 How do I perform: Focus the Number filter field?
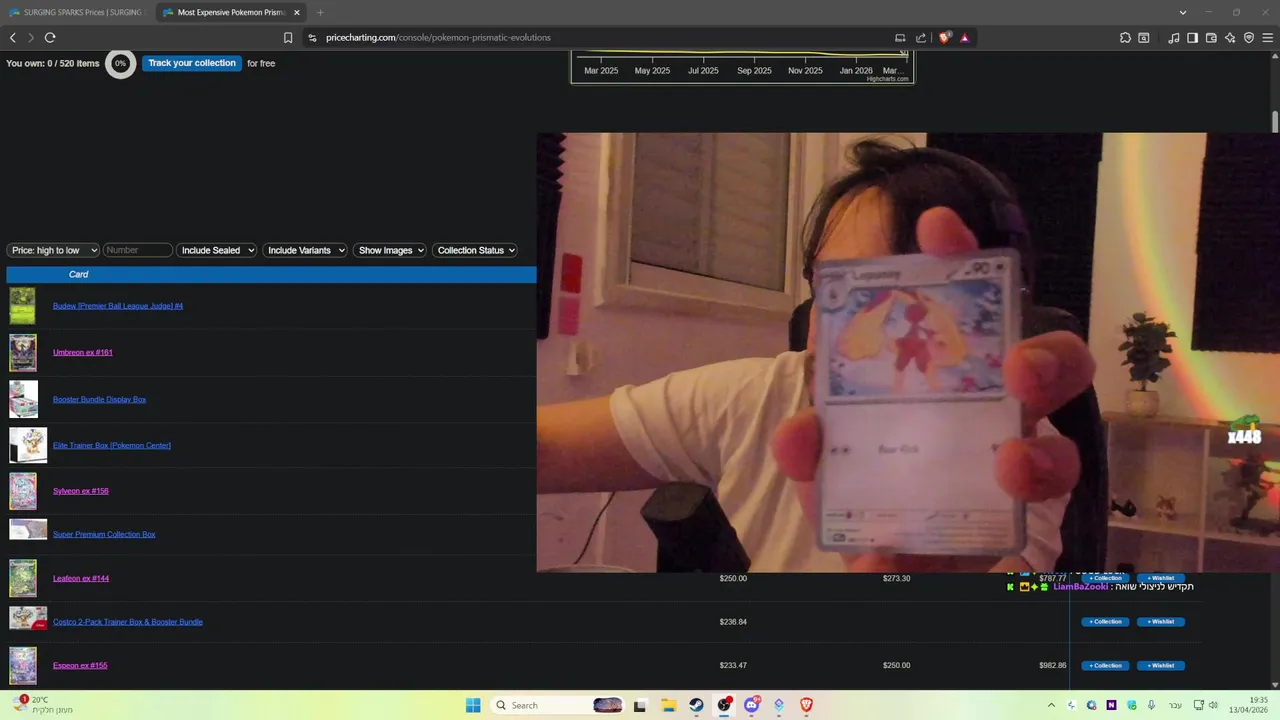[138, 250]
